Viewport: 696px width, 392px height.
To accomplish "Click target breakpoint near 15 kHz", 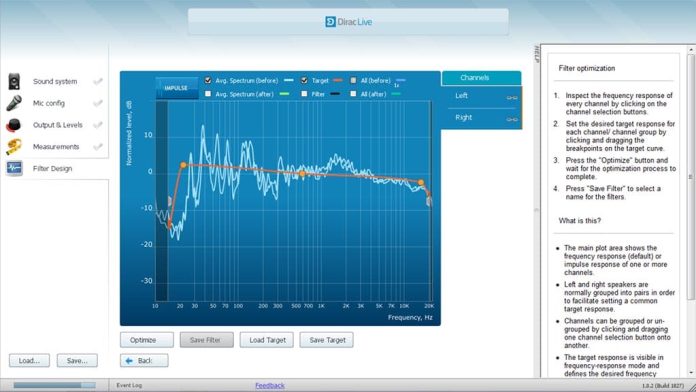I will (421, 182).
